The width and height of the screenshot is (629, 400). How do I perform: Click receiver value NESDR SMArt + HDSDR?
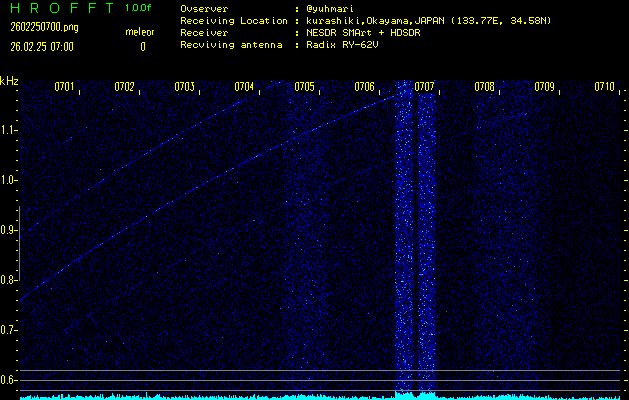pyautogui.click(x=363, y=32)
